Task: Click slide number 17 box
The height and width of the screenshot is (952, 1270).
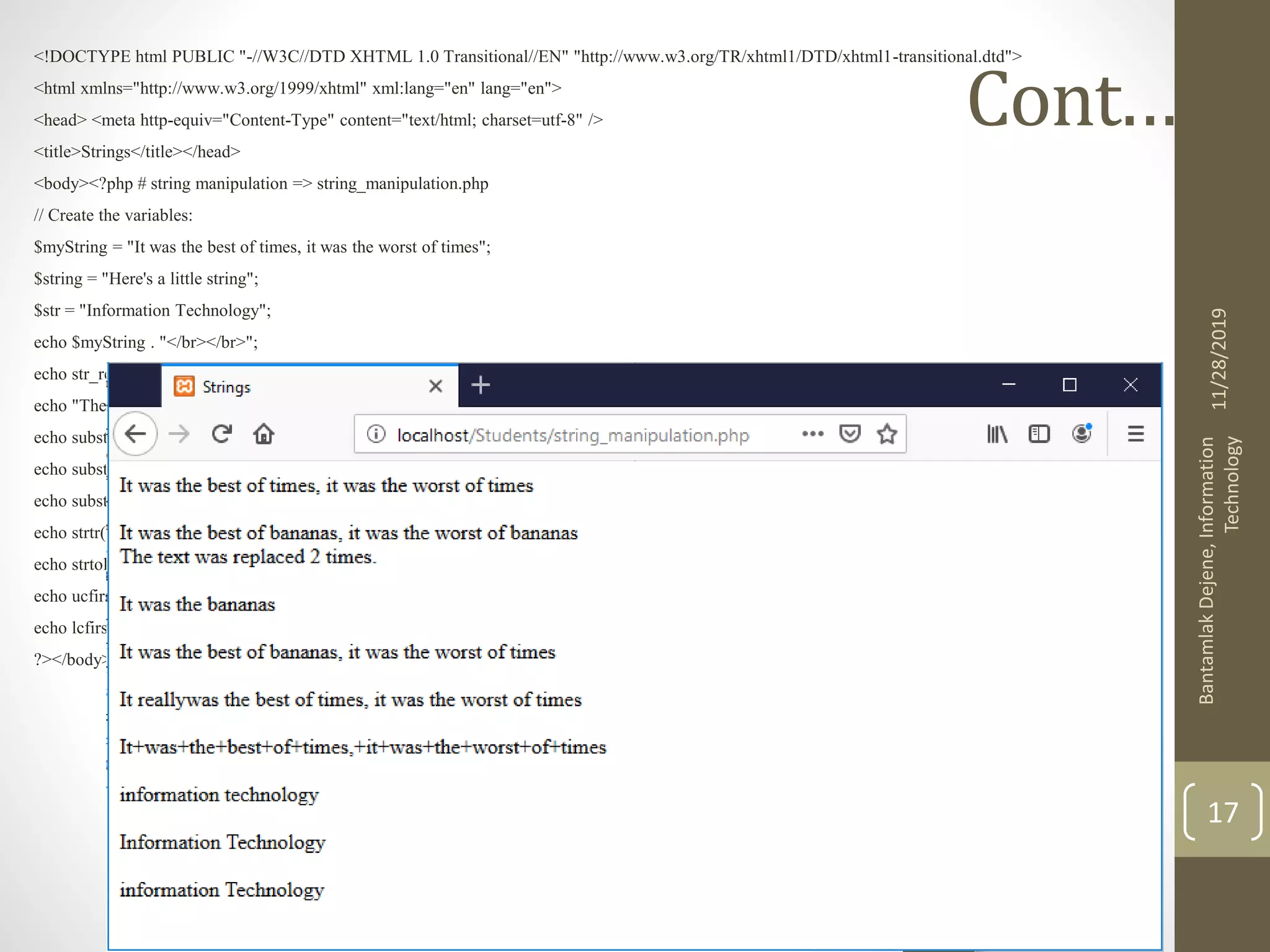Action: 1222,812
